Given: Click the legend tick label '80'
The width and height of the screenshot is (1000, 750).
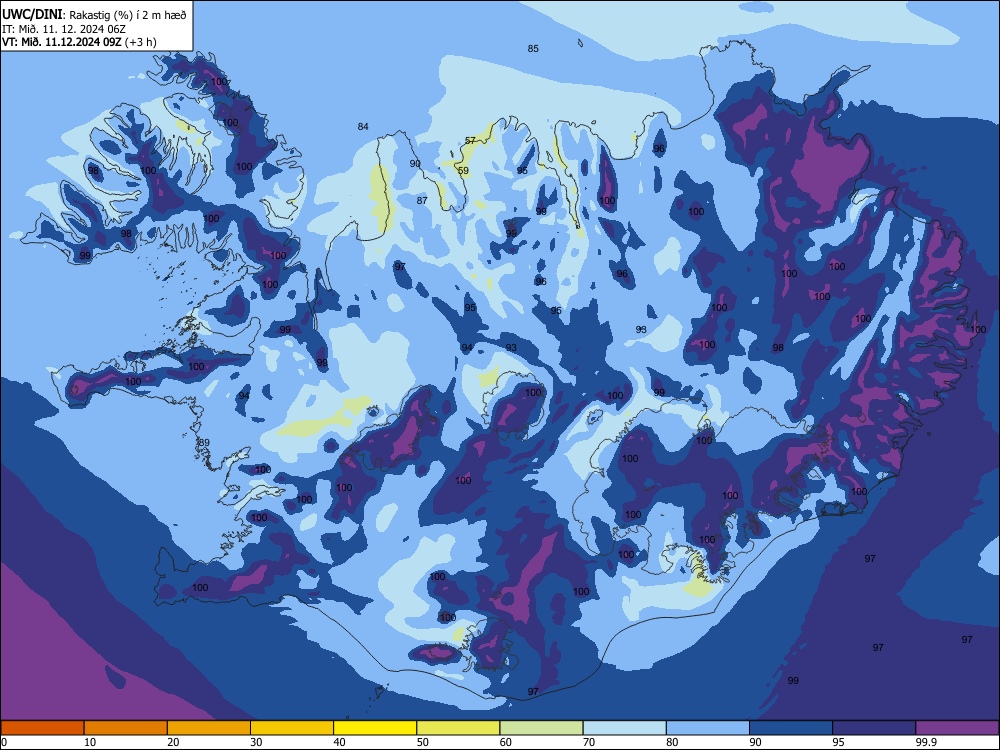Looking at the screenshot, I should (672, 742).
